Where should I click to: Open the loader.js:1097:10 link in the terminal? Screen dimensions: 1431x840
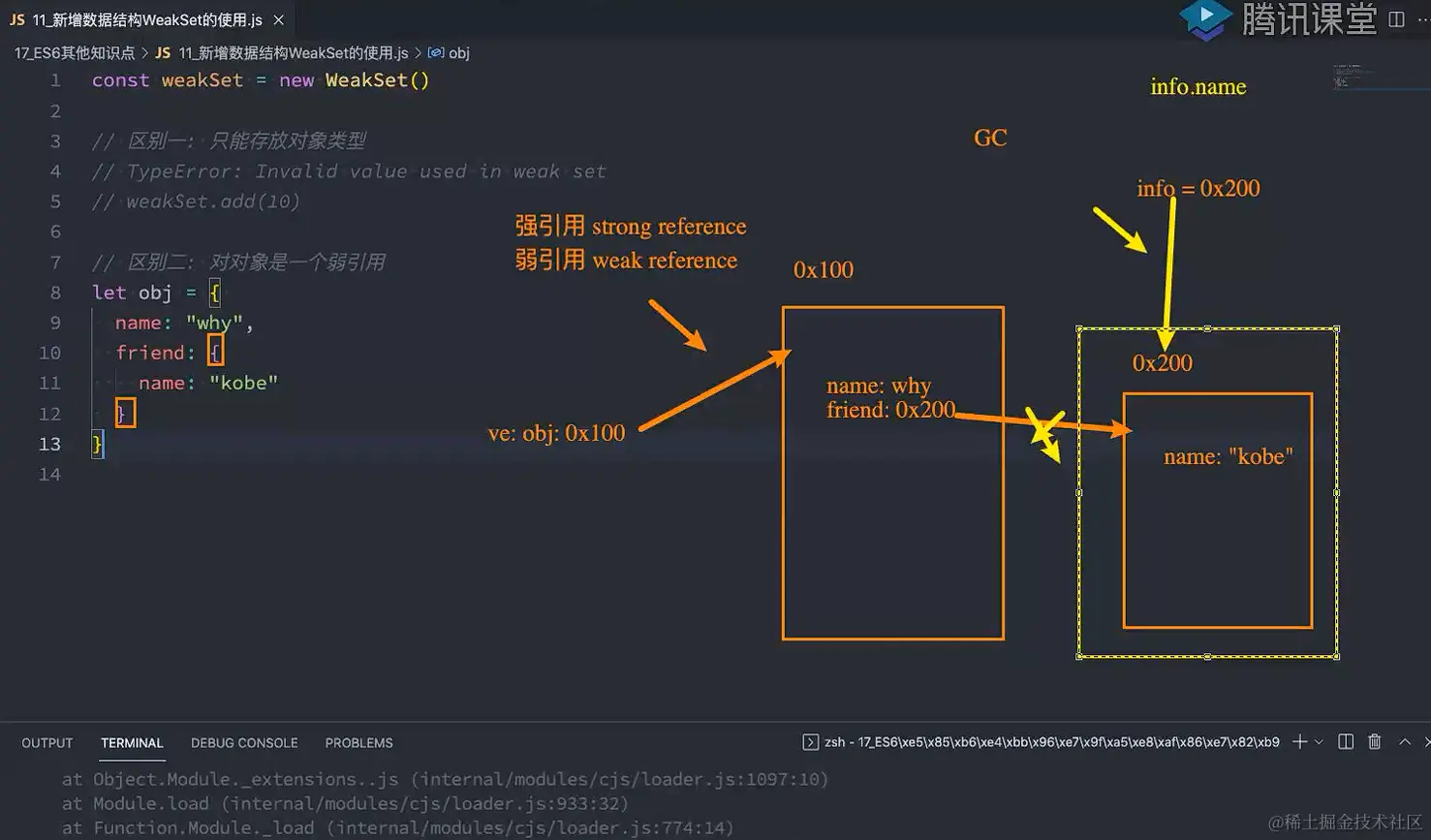(x=619, y=779)
